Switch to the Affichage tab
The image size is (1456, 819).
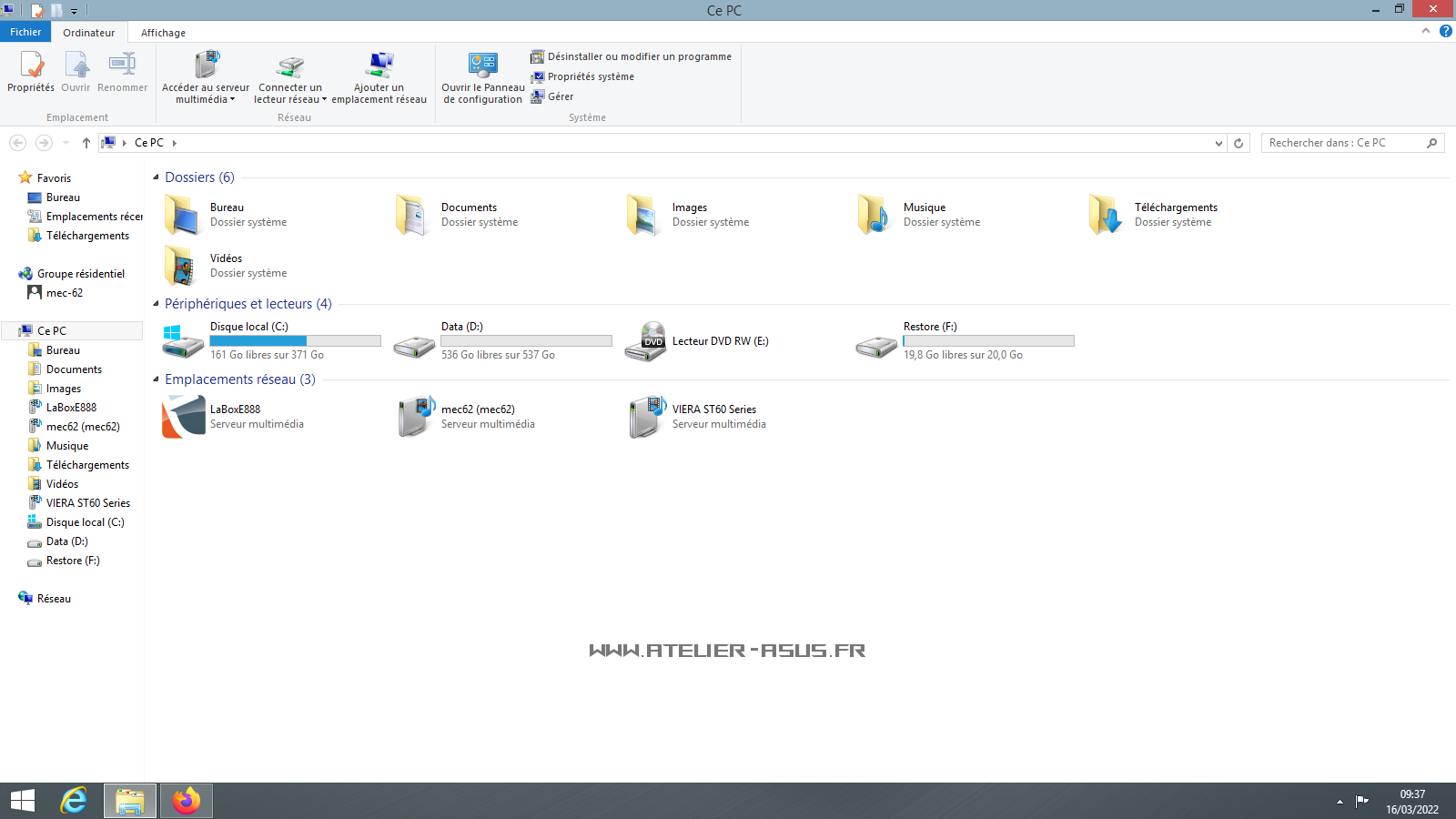point(163,33)
